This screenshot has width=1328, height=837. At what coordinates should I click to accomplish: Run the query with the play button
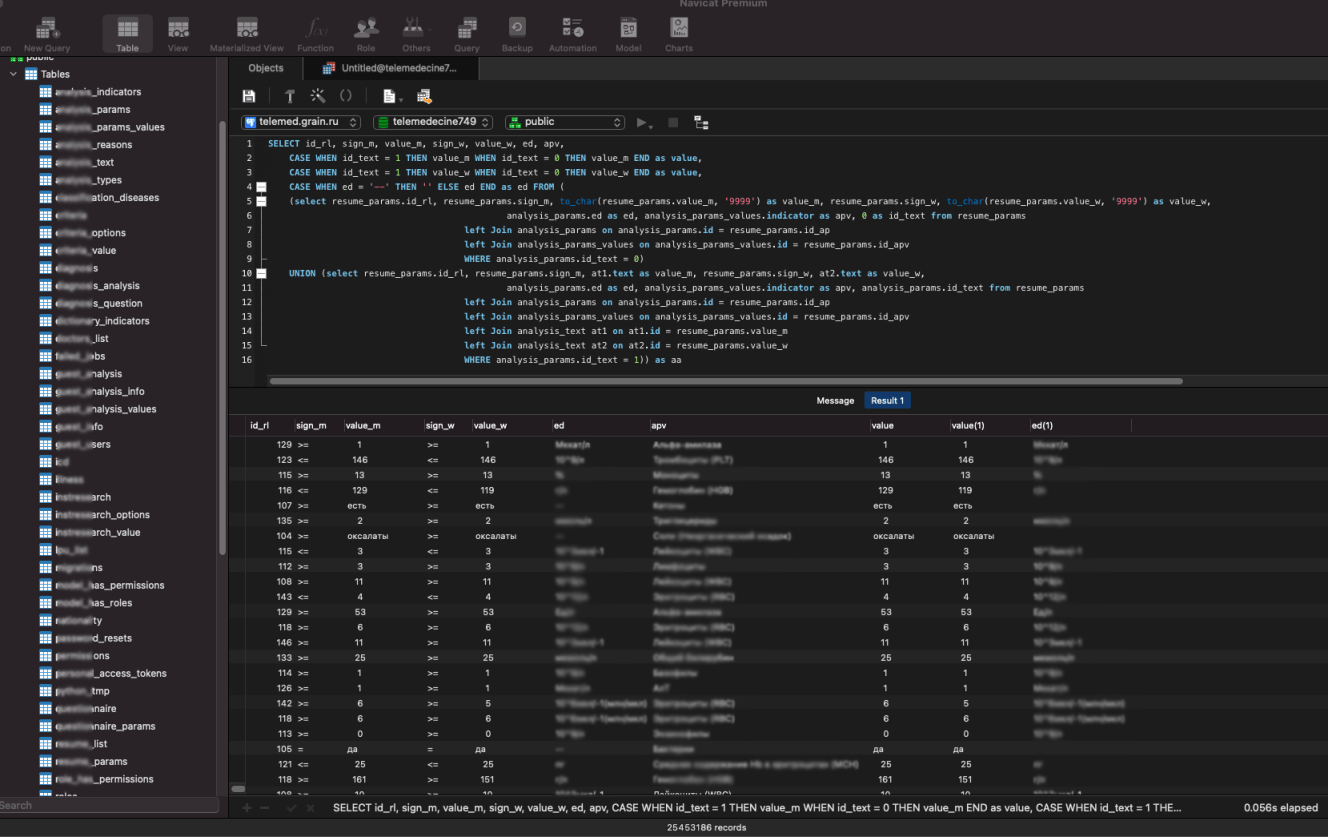(x=643, y=122)
